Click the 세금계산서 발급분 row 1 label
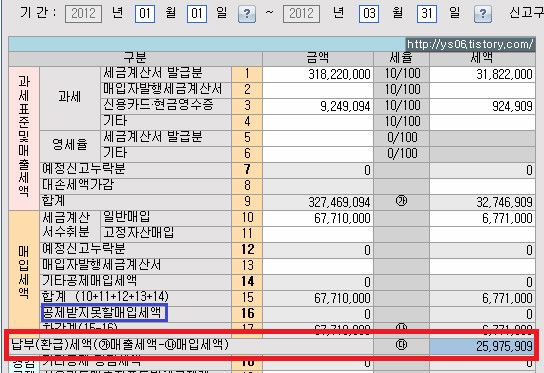Screen dimensions: 544x373 [153, 73]
